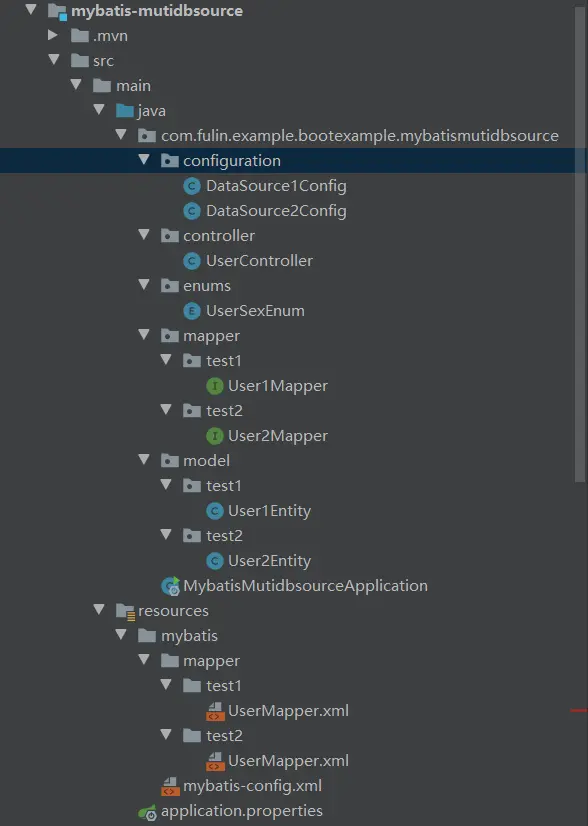Viewport: 588px width, 826px height.
Task: Collapse the resources folder arrow
Action: tap(99, 609)
